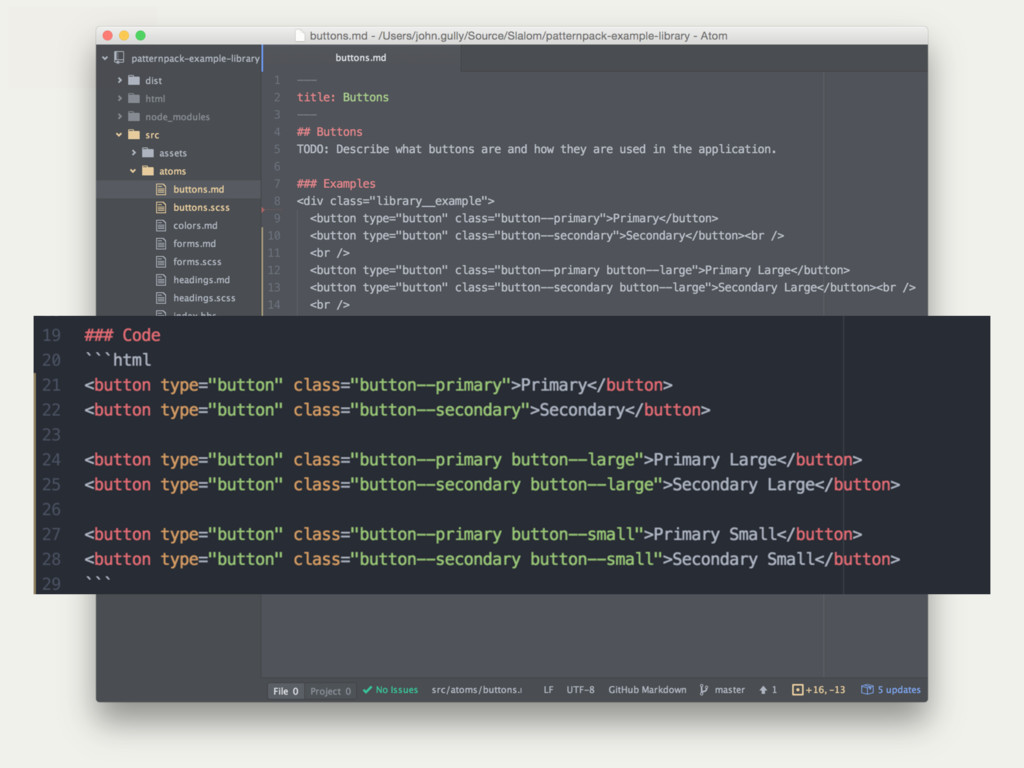Click the project name patternpack-example-library in sidebar
Image resolution: width=1024 pixels, height=768 pixels.
click(195, 58)
